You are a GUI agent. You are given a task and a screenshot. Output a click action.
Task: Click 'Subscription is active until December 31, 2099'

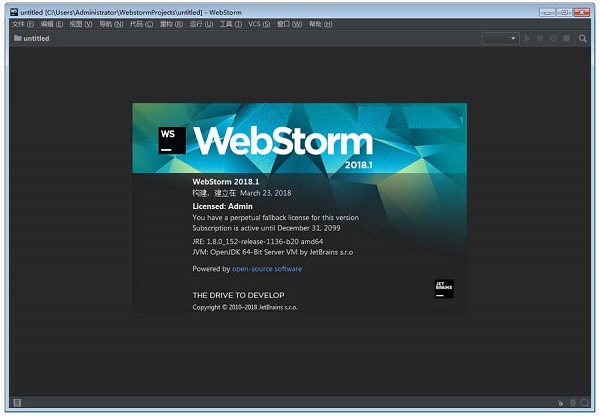(266, 228)
